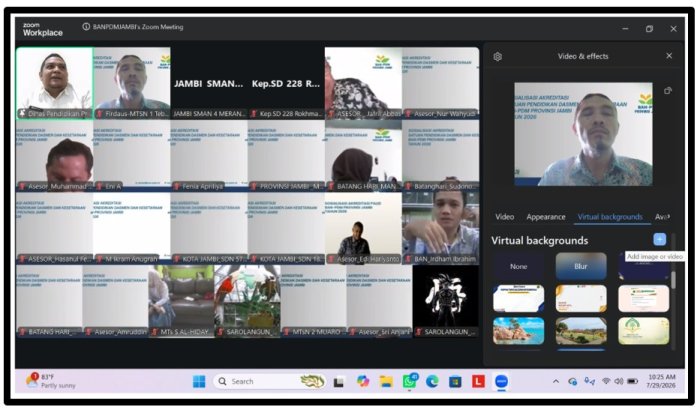Select the Asesor_Sri Anjani participant tile

coord(379,301)
